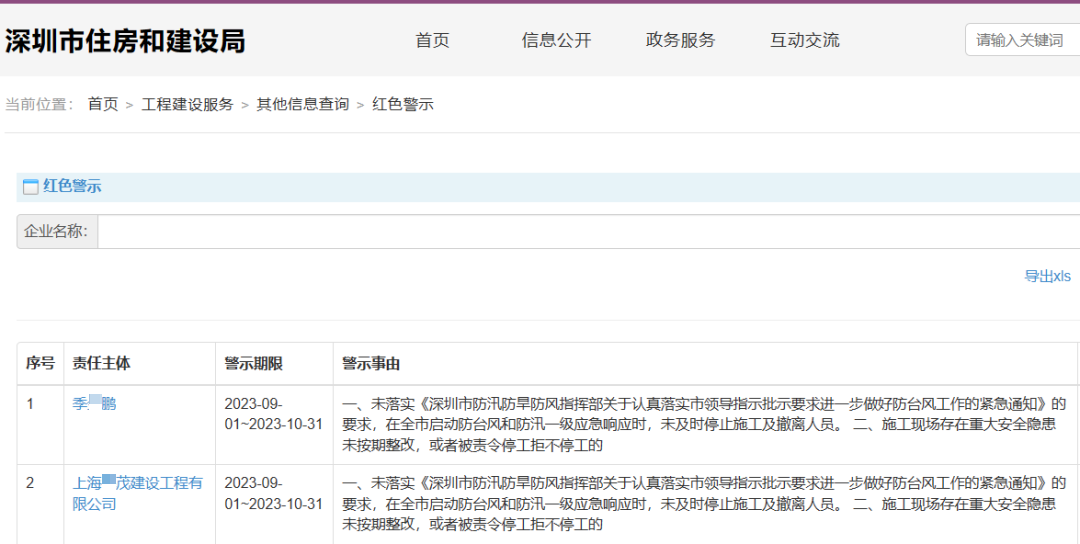Click the sequence number 1 cell
Screen dimensions: 1080x544
pos(40,425)
